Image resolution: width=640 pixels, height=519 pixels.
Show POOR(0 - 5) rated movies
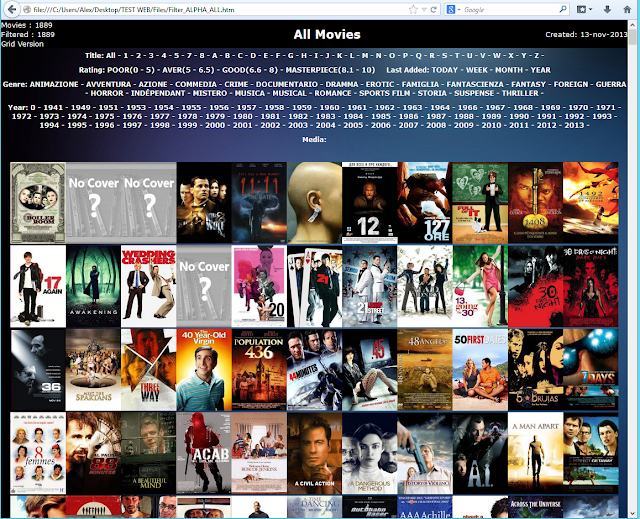click(x=131, y=70)
